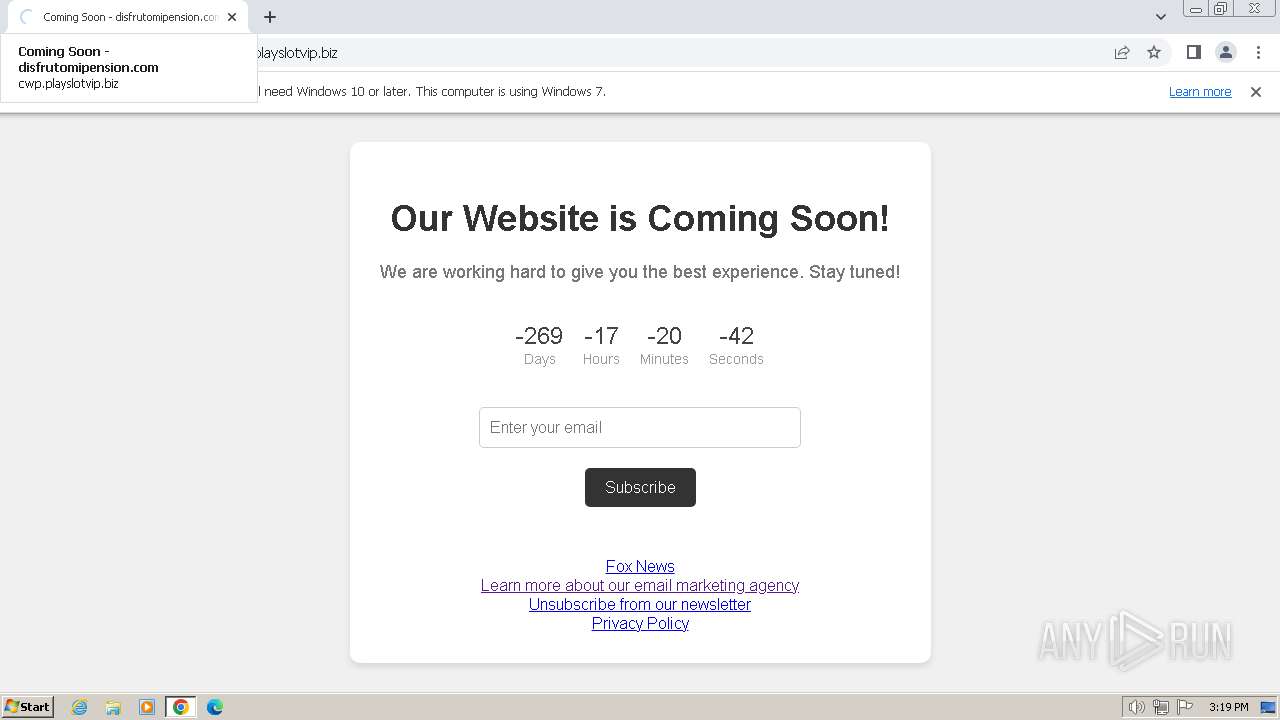The height and width of the screenshot is (720, 1280).
Task: Select the Coming Soon tab title
Action: click(x=130, y=17)
